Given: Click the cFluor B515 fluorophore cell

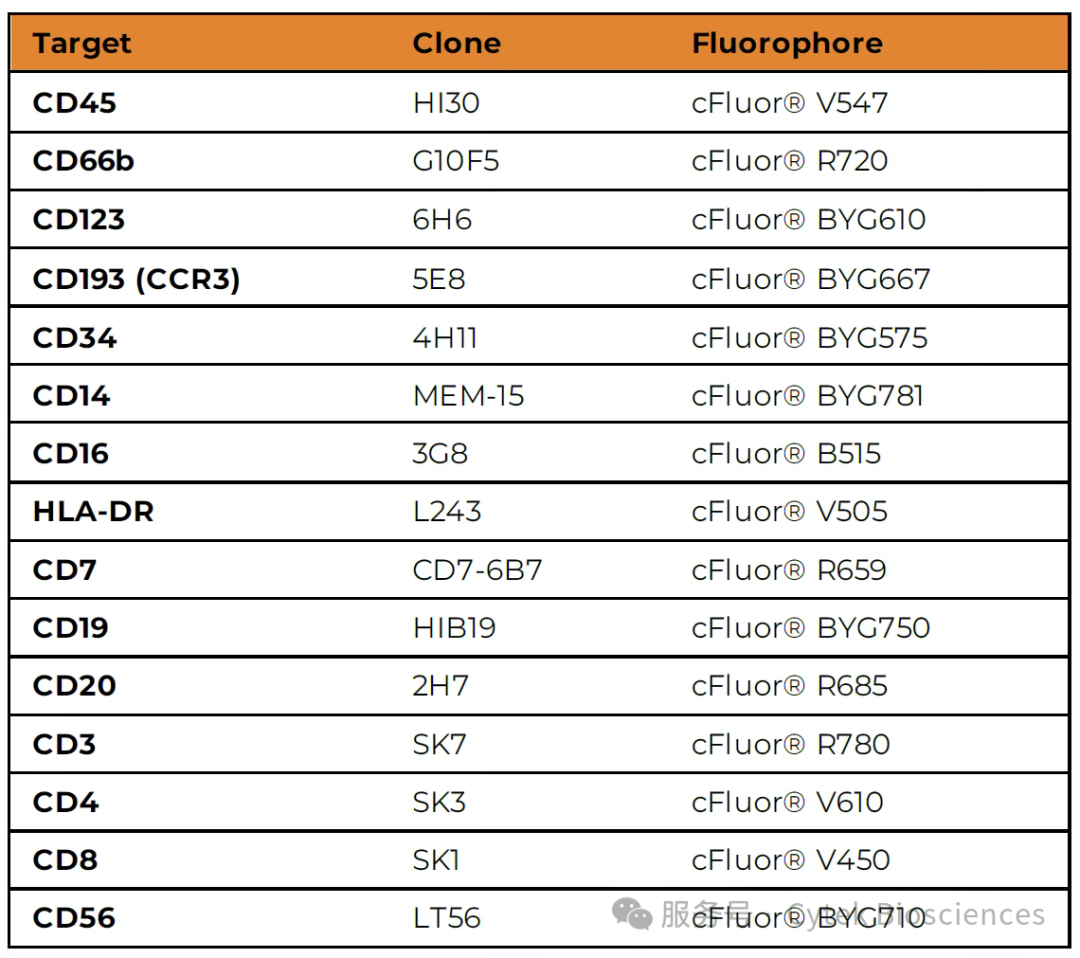Looking at the screenshot, I should (786, 454).
